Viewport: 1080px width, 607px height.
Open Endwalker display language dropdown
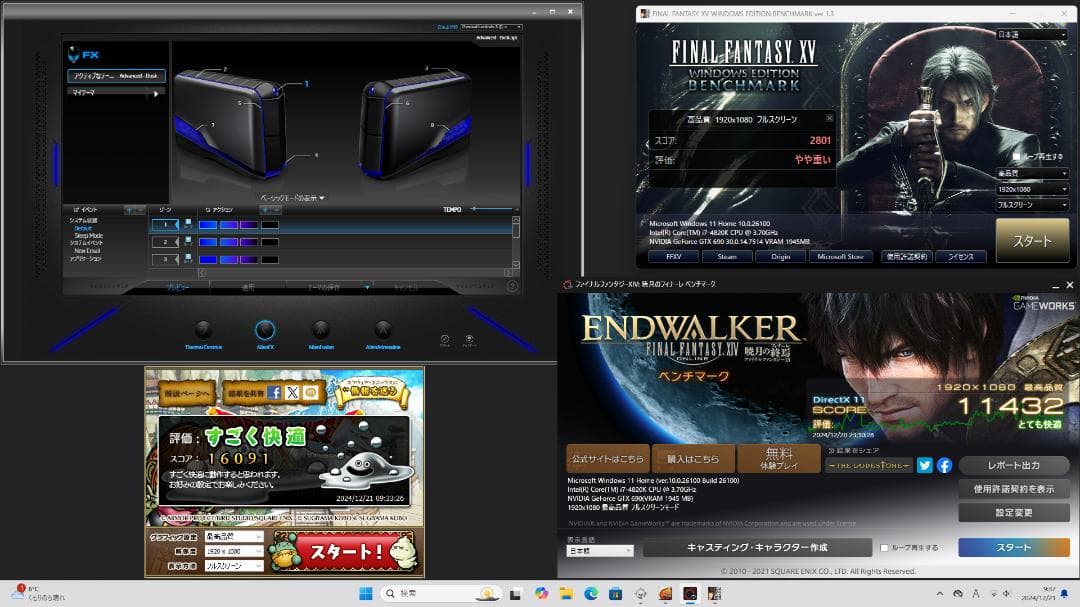pos(600,551)
